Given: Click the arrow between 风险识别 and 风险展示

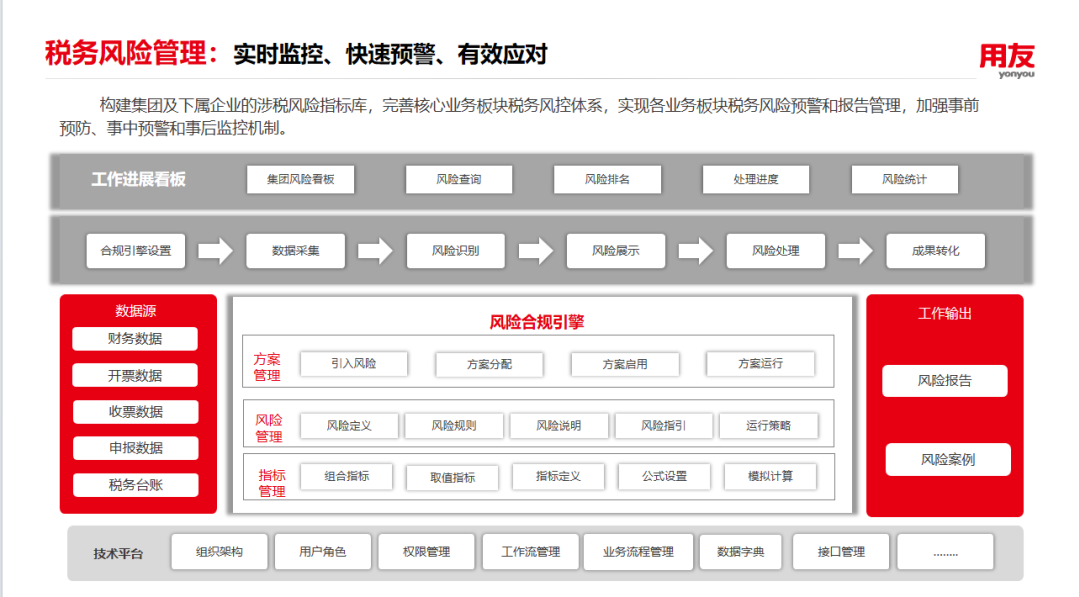Looking at the screenshot, I should [x=536, y=250].
